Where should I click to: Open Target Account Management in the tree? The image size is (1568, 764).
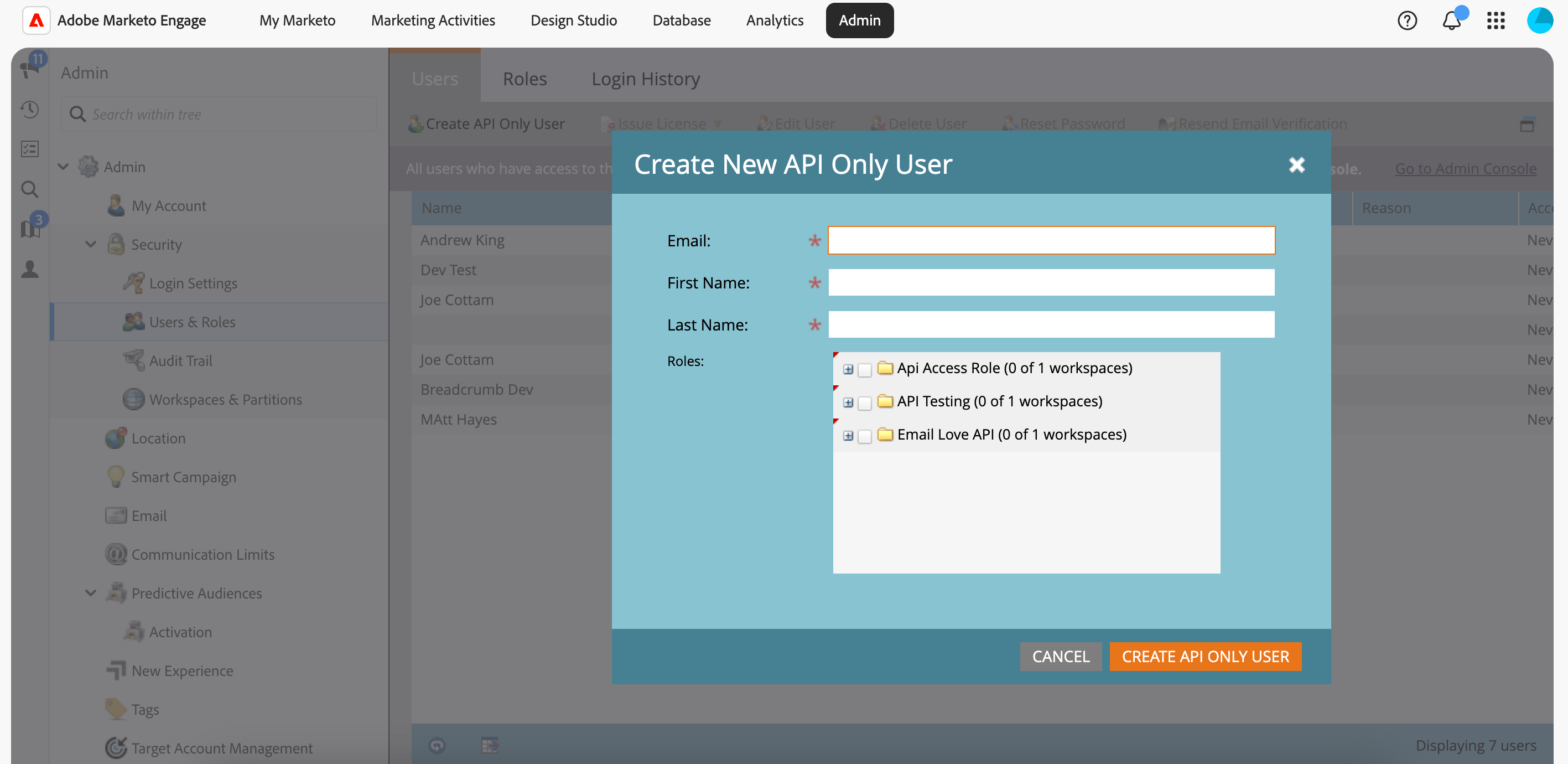(x=221, y=748)
